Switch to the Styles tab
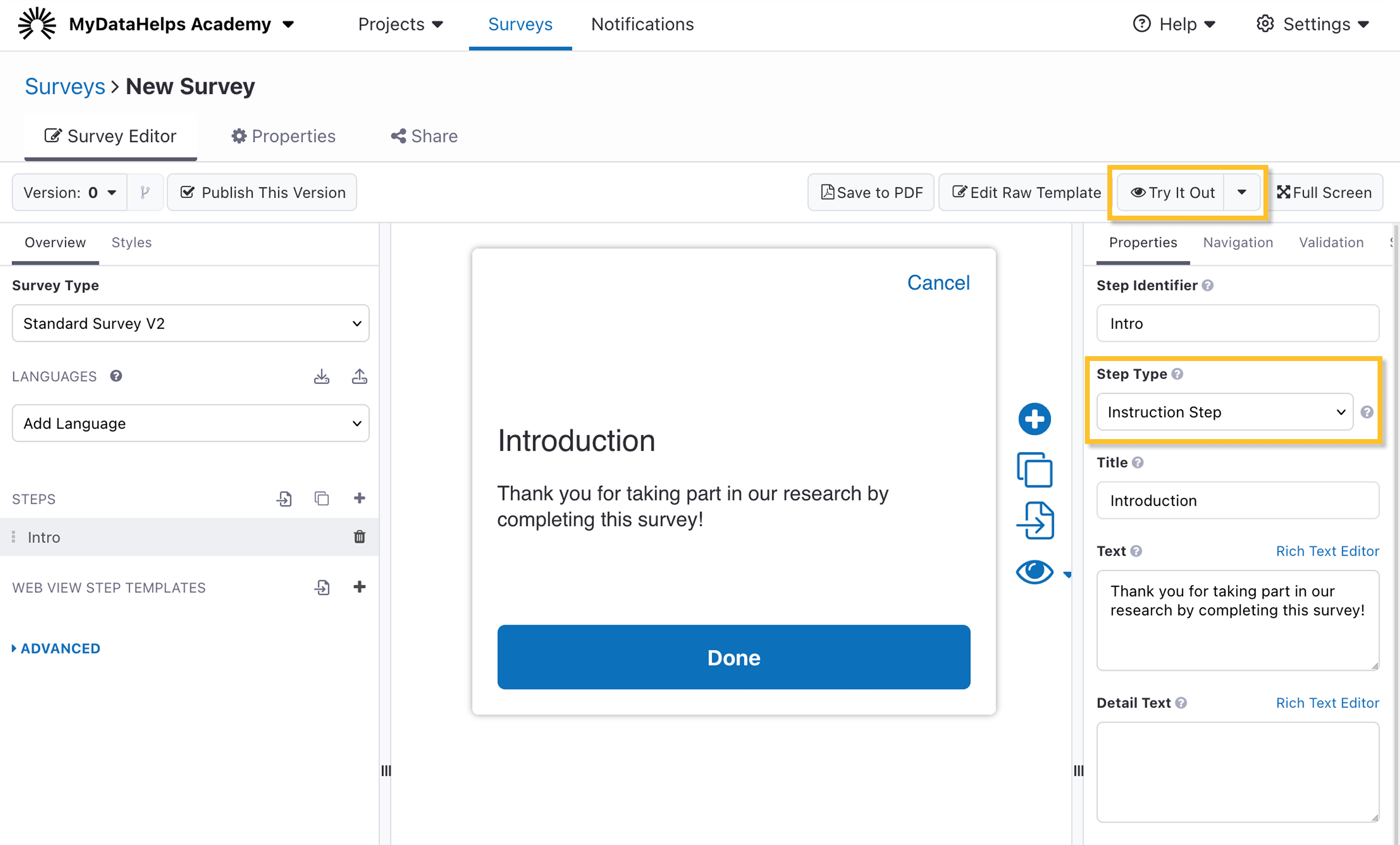Screen dimensions: 1400x845 [131, 242]
